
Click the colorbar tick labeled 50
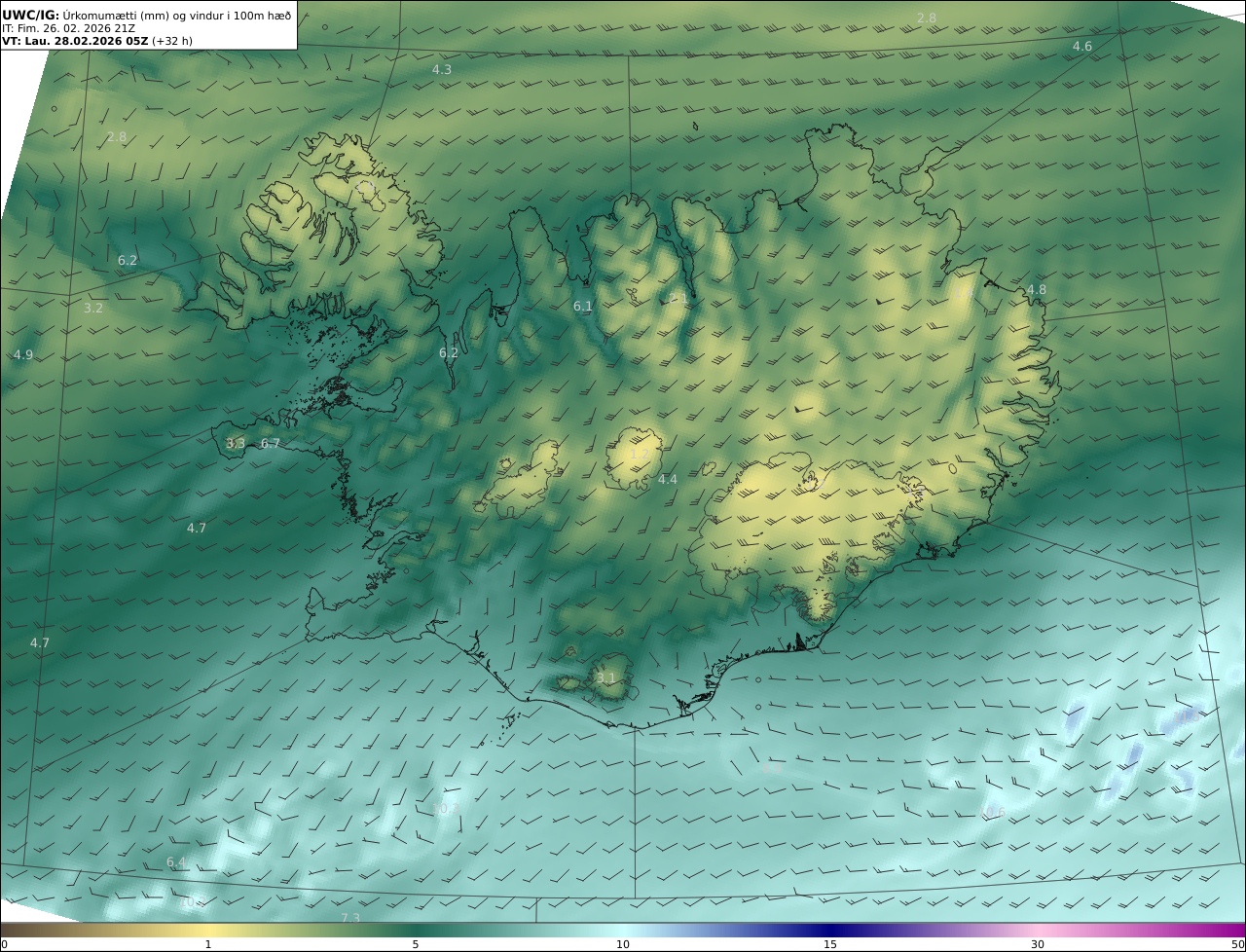point(1238,944)
